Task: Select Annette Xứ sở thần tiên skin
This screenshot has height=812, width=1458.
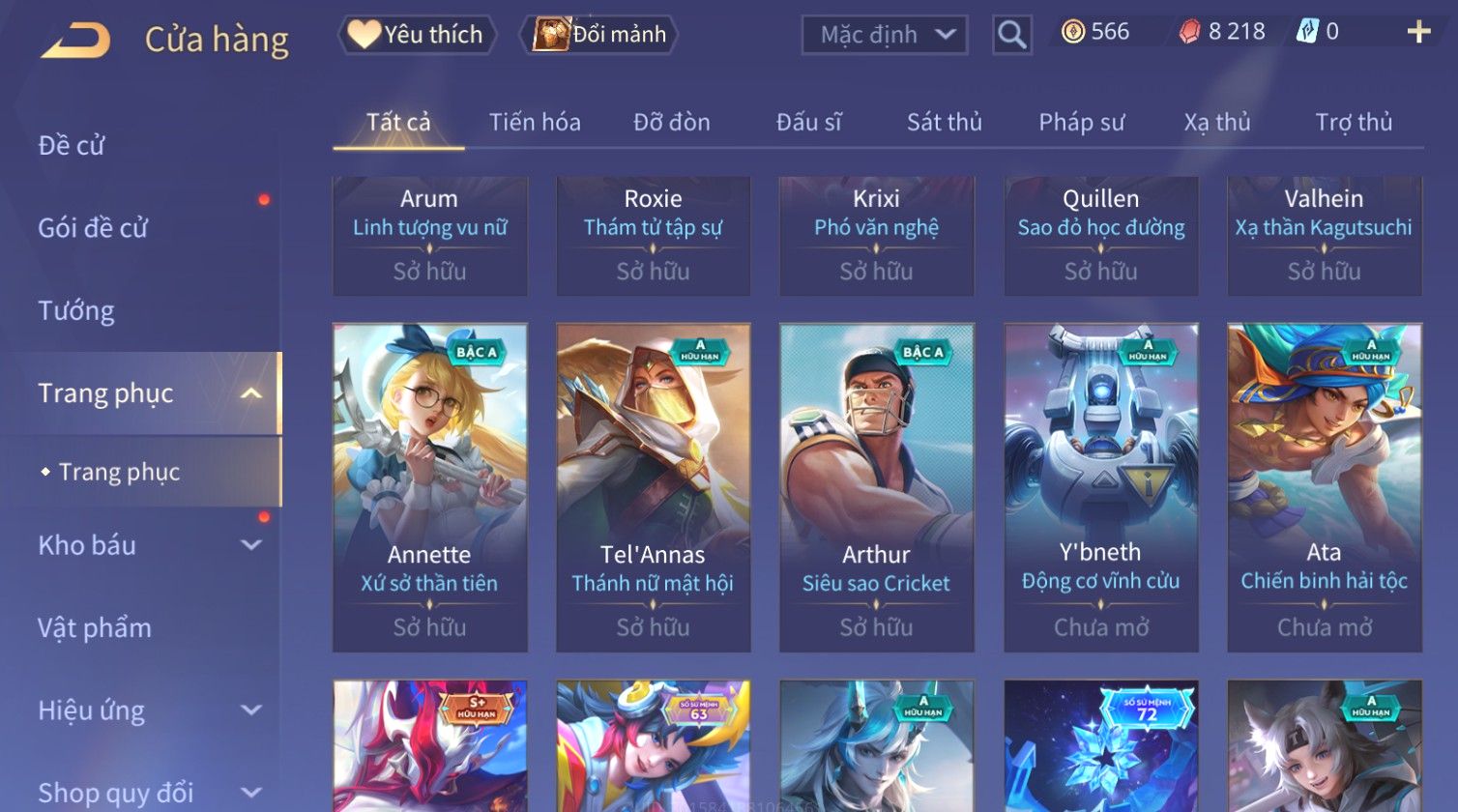Action: tap(430, 487)
